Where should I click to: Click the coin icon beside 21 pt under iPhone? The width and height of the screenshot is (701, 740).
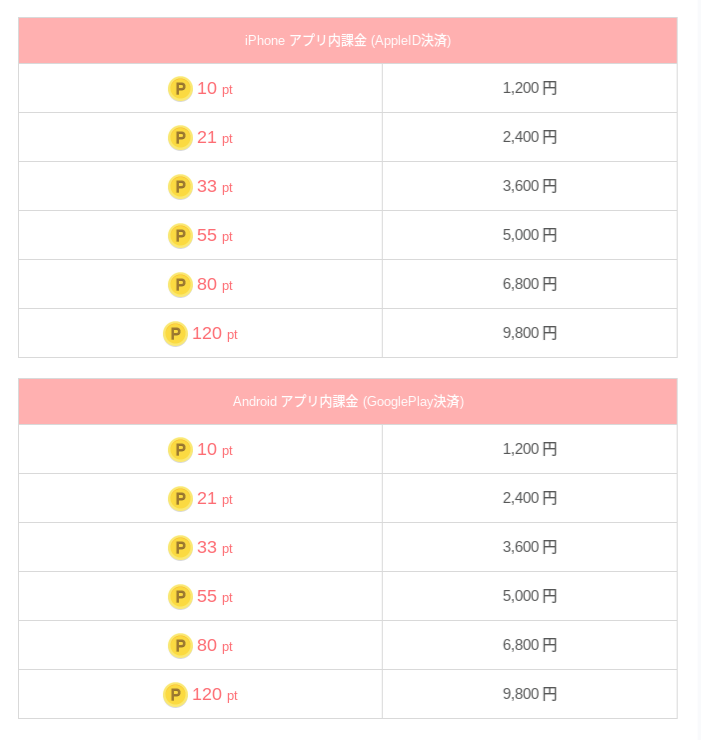click(180, 138)
